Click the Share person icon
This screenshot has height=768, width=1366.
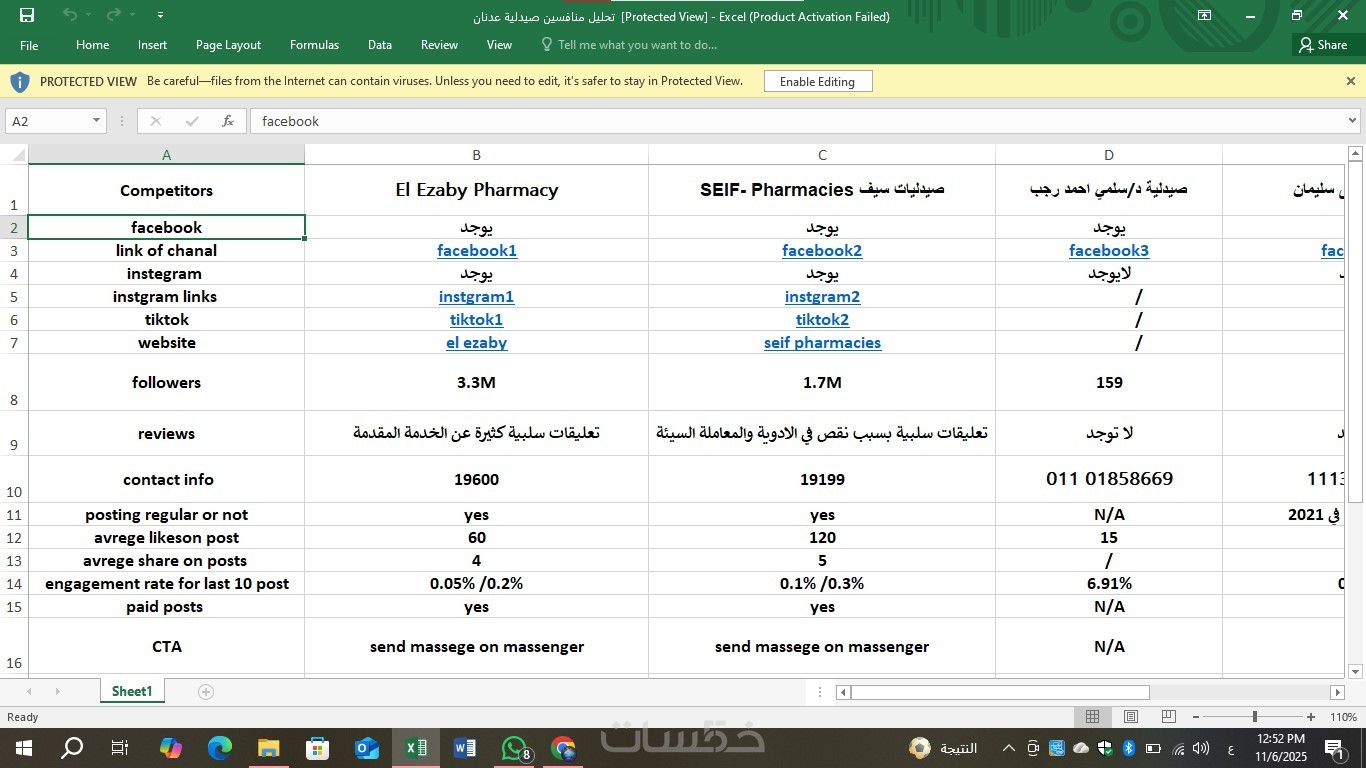pos(1305,45)
